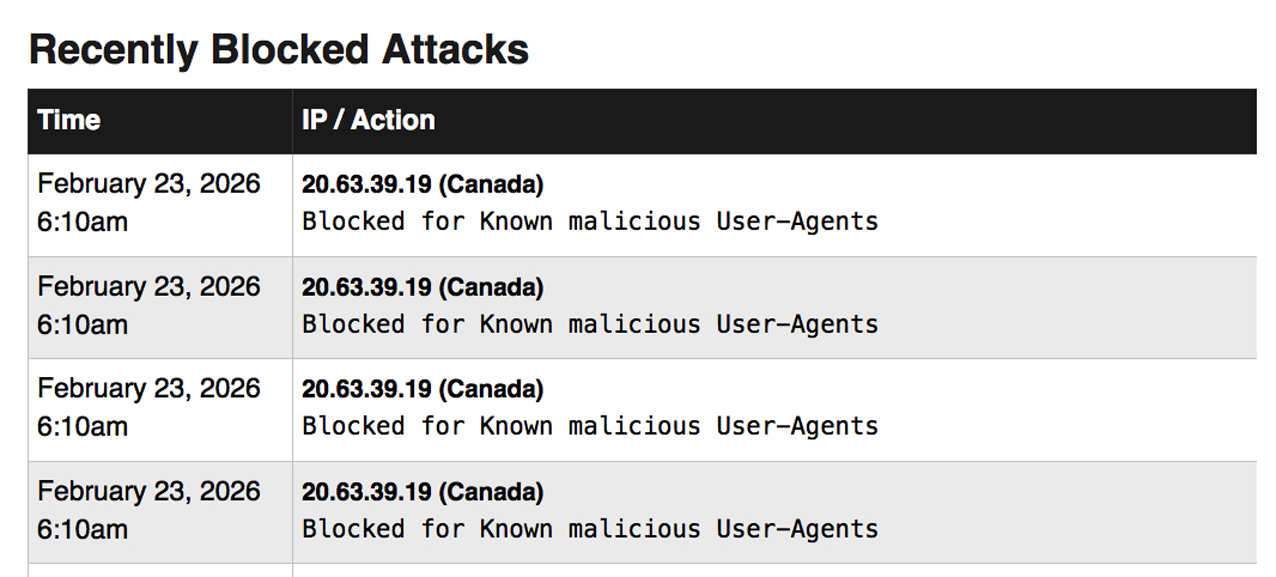Click the 6:10am time in the first row
The width and height of the screenshot is (1276, 577).
[x=82, y=222]
